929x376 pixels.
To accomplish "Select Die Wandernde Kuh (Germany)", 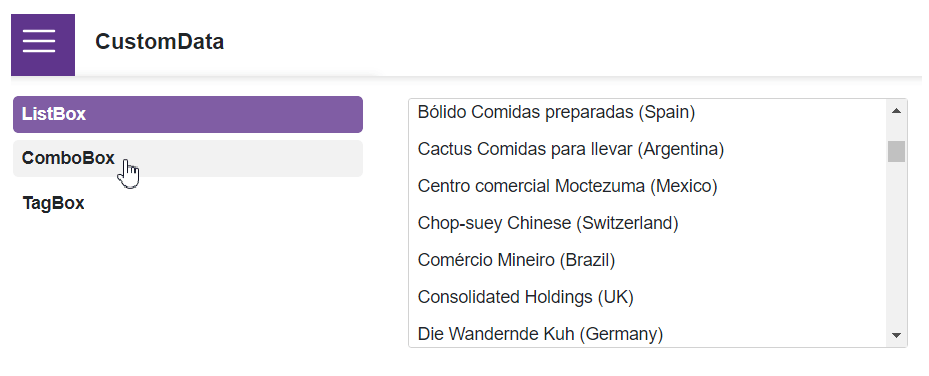I will point(648,332).
